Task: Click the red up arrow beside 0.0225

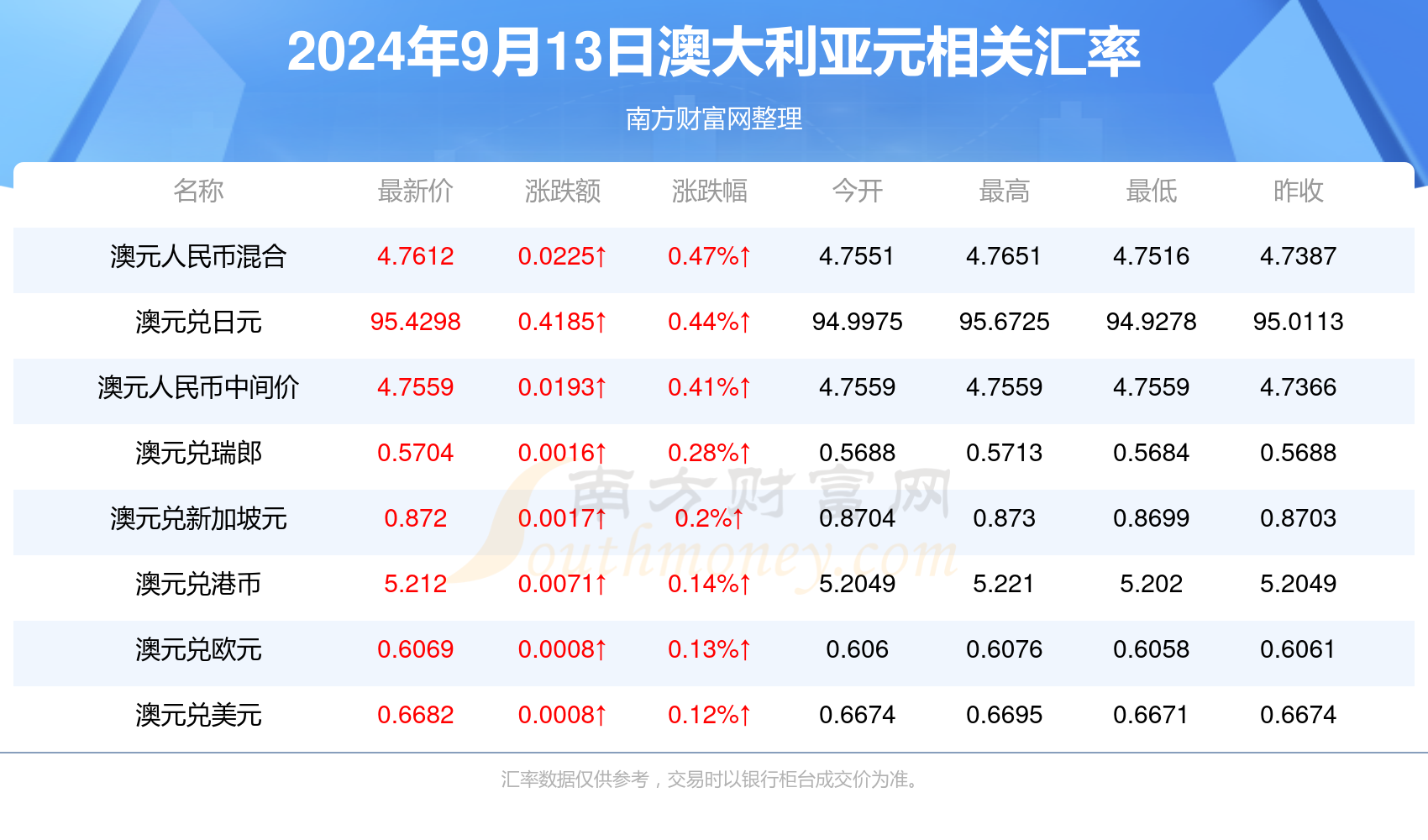Action: point(601,256)
